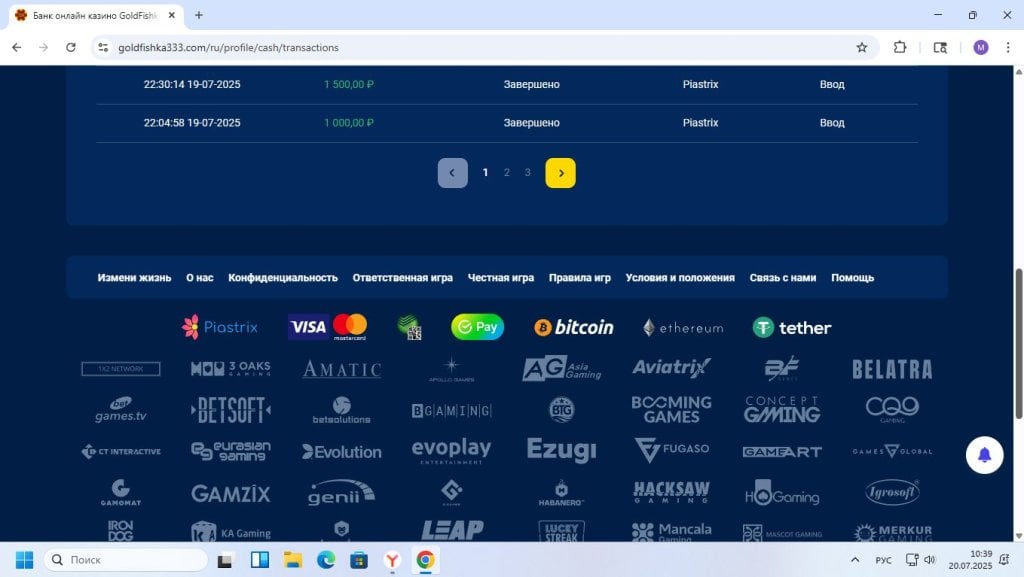The height and width of the screenshot is (577, 1024).
Task: Open Ответственная игра page
Action: tap(402, 277)
